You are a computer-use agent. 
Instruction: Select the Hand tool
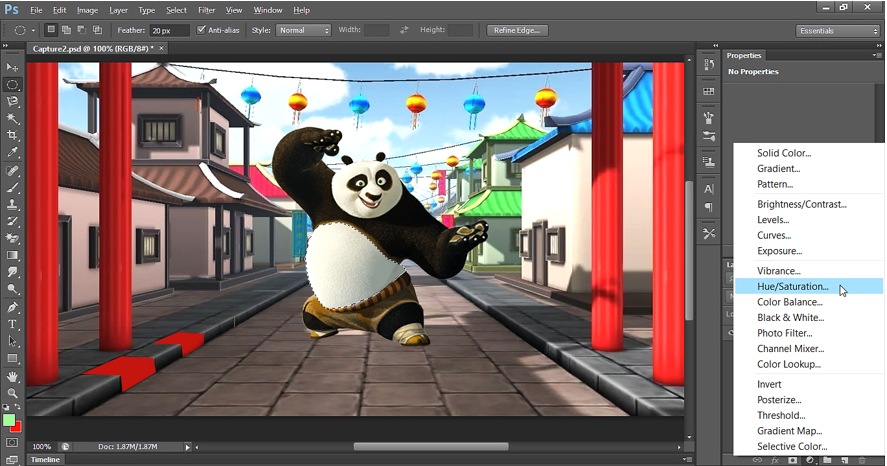coord(12,377)
